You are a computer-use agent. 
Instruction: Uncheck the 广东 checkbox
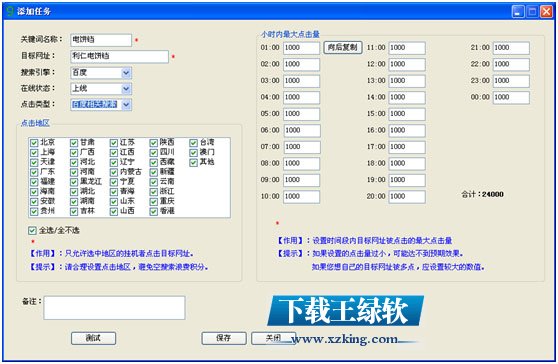[x=34, y=172]
